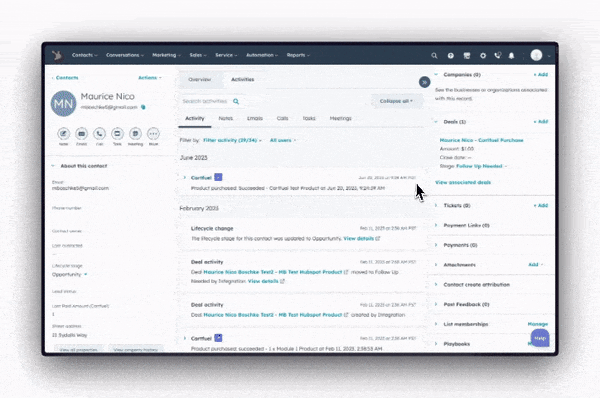The image size is (600, 398).
Task: Open the marketplace icon in top bar
Action: click(x=466, y=55)
